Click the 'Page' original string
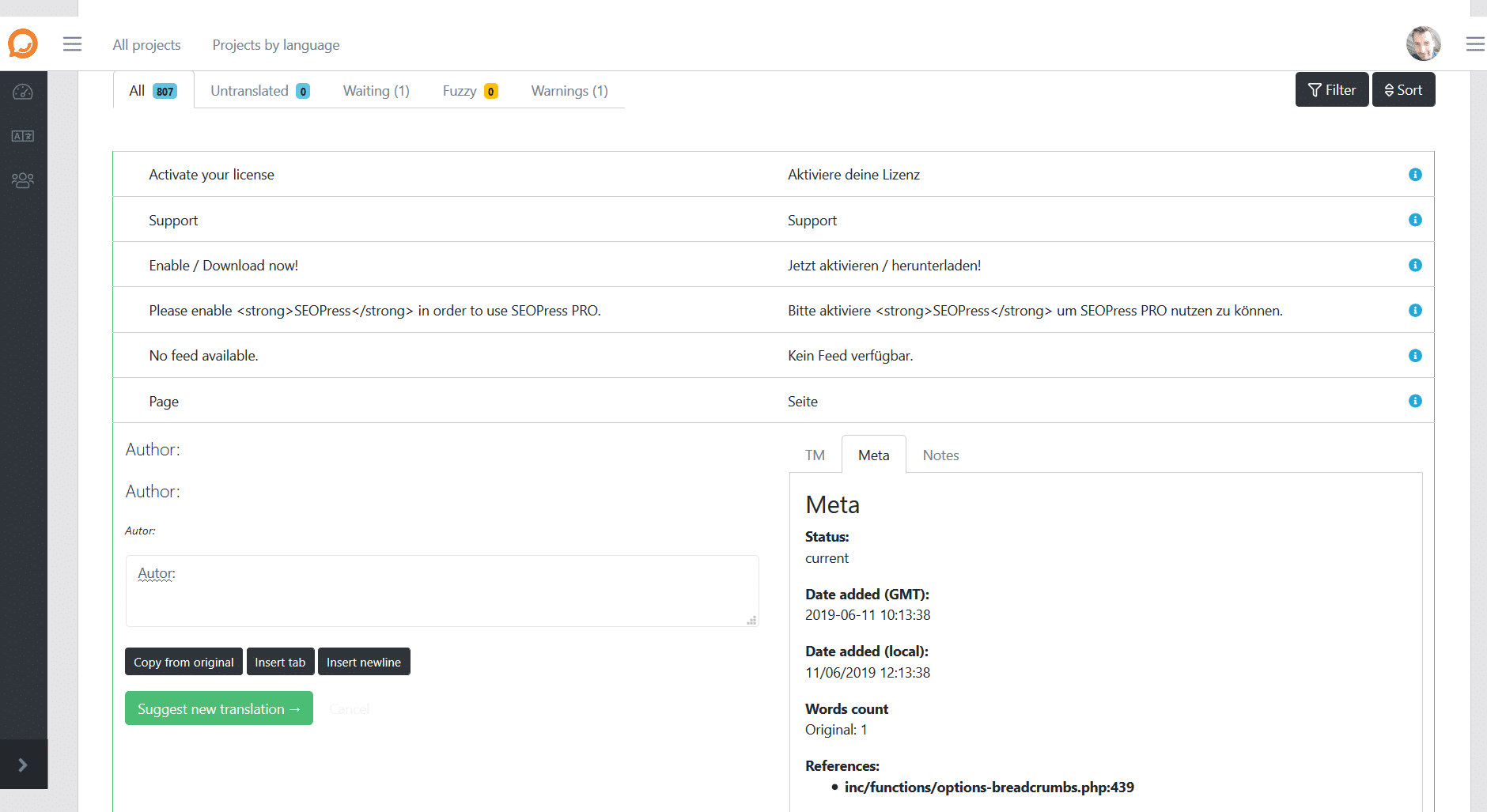Image resolution: width=1487 pixels, height=812 pixels. [164, 402]
